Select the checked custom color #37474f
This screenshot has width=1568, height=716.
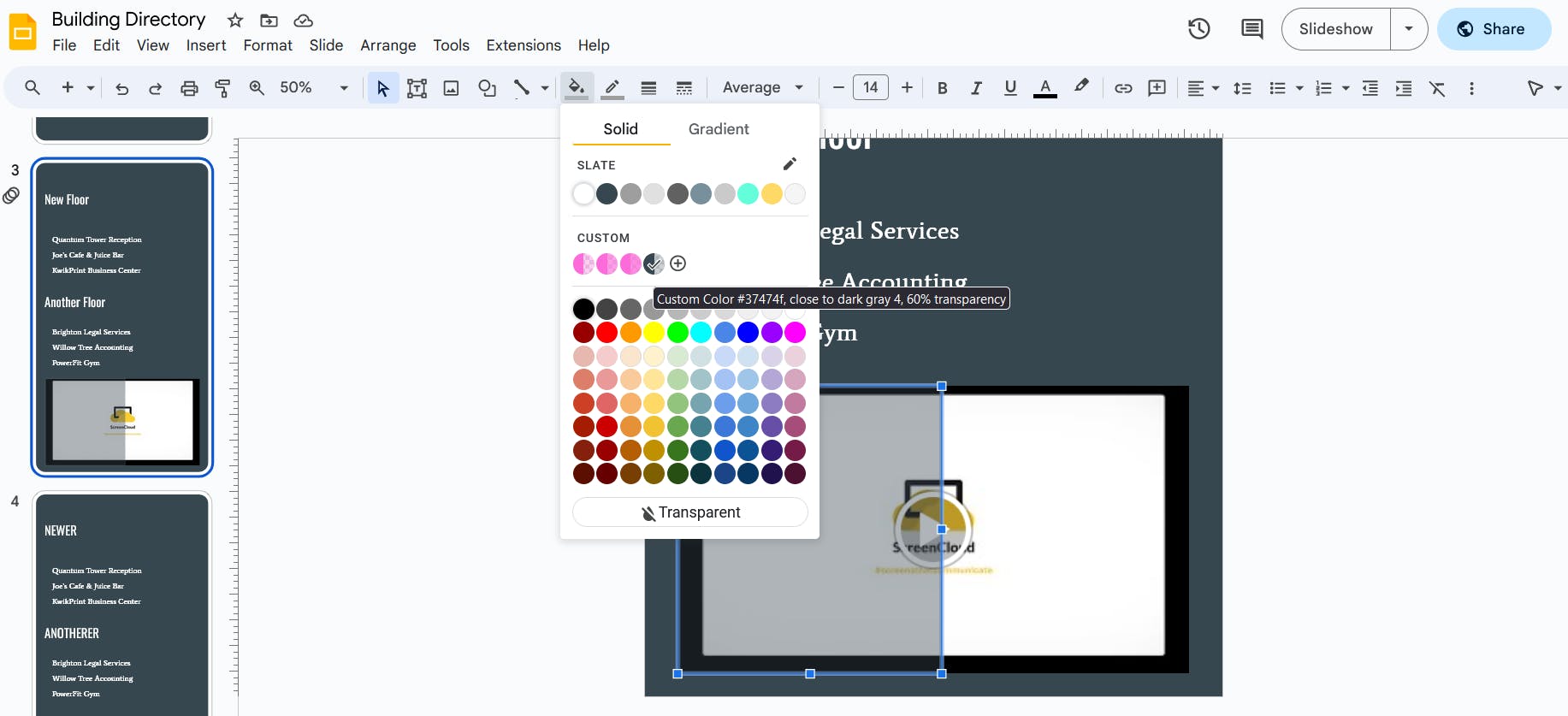(x=654, y=263)
